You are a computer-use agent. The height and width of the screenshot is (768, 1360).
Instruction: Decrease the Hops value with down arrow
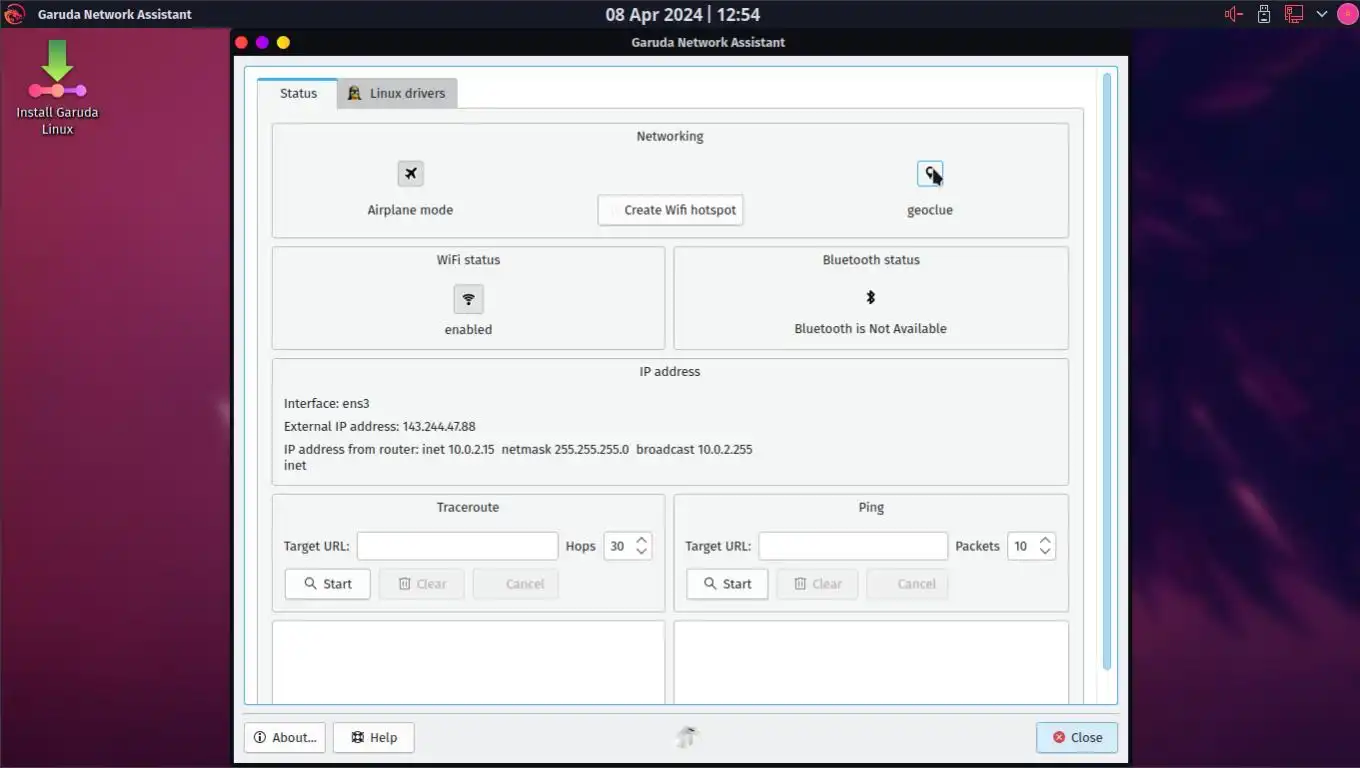(642, 552)
